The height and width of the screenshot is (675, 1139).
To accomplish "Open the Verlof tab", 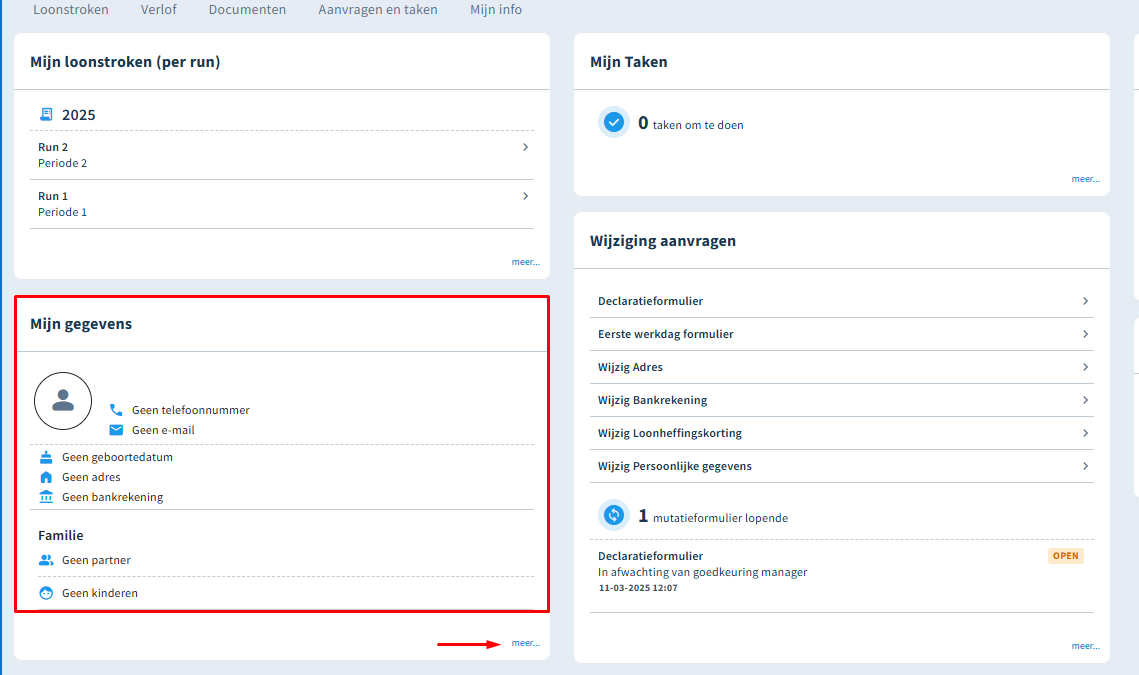I will coord(159,10).
